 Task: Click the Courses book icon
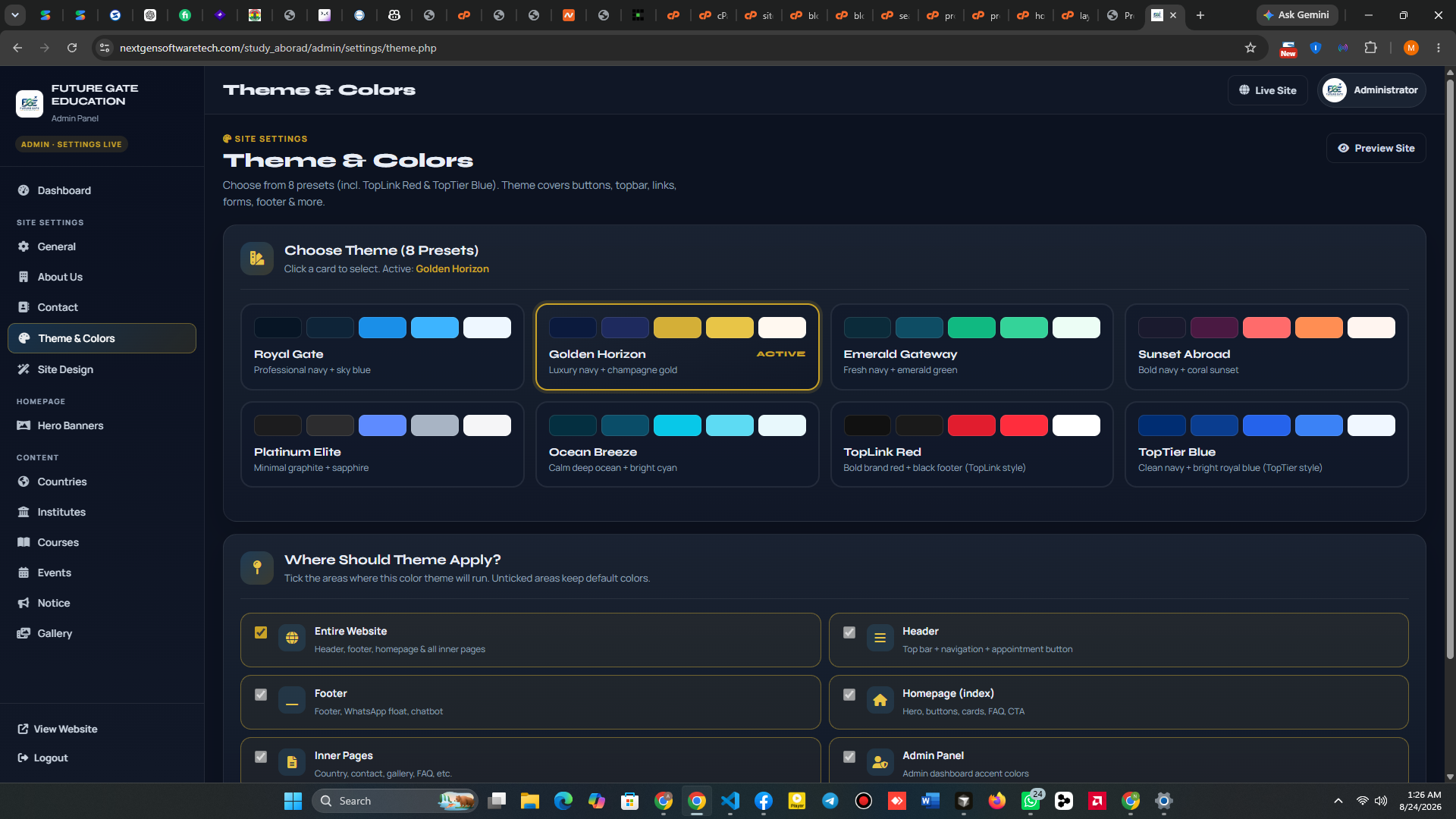24,542
